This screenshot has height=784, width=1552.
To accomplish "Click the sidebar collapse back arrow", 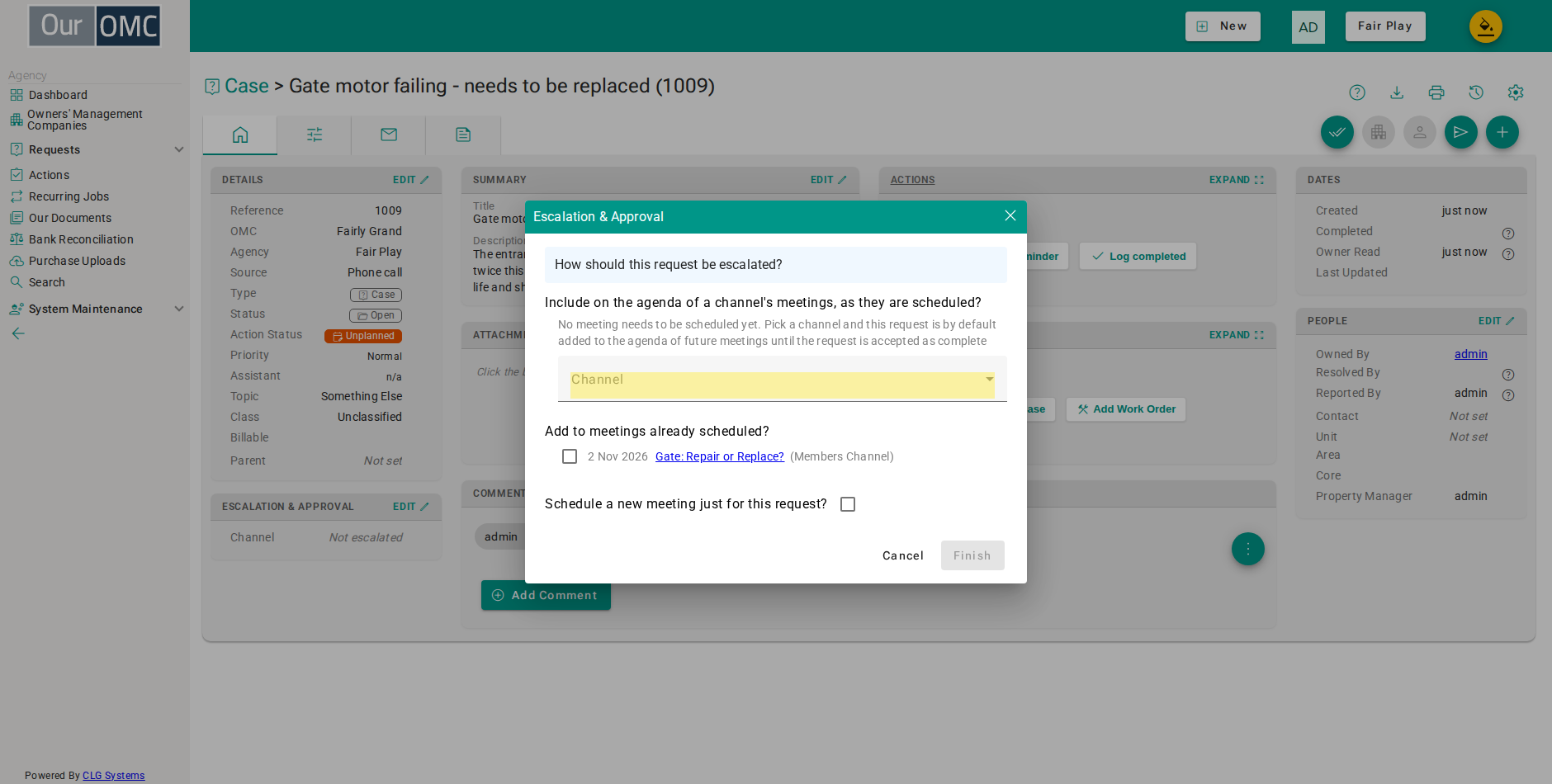I will 18,333.
